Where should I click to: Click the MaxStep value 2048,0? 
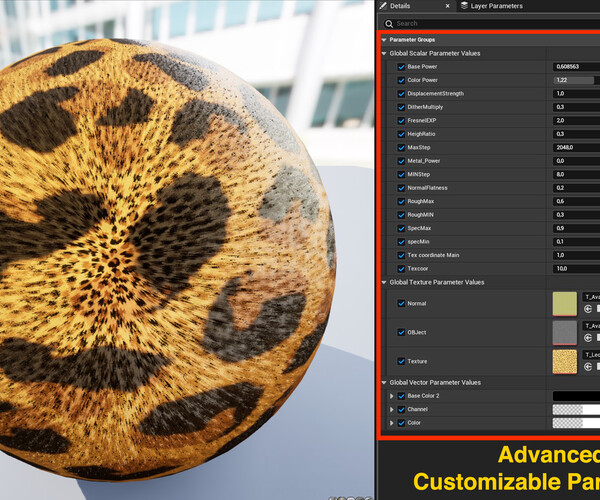576,147
